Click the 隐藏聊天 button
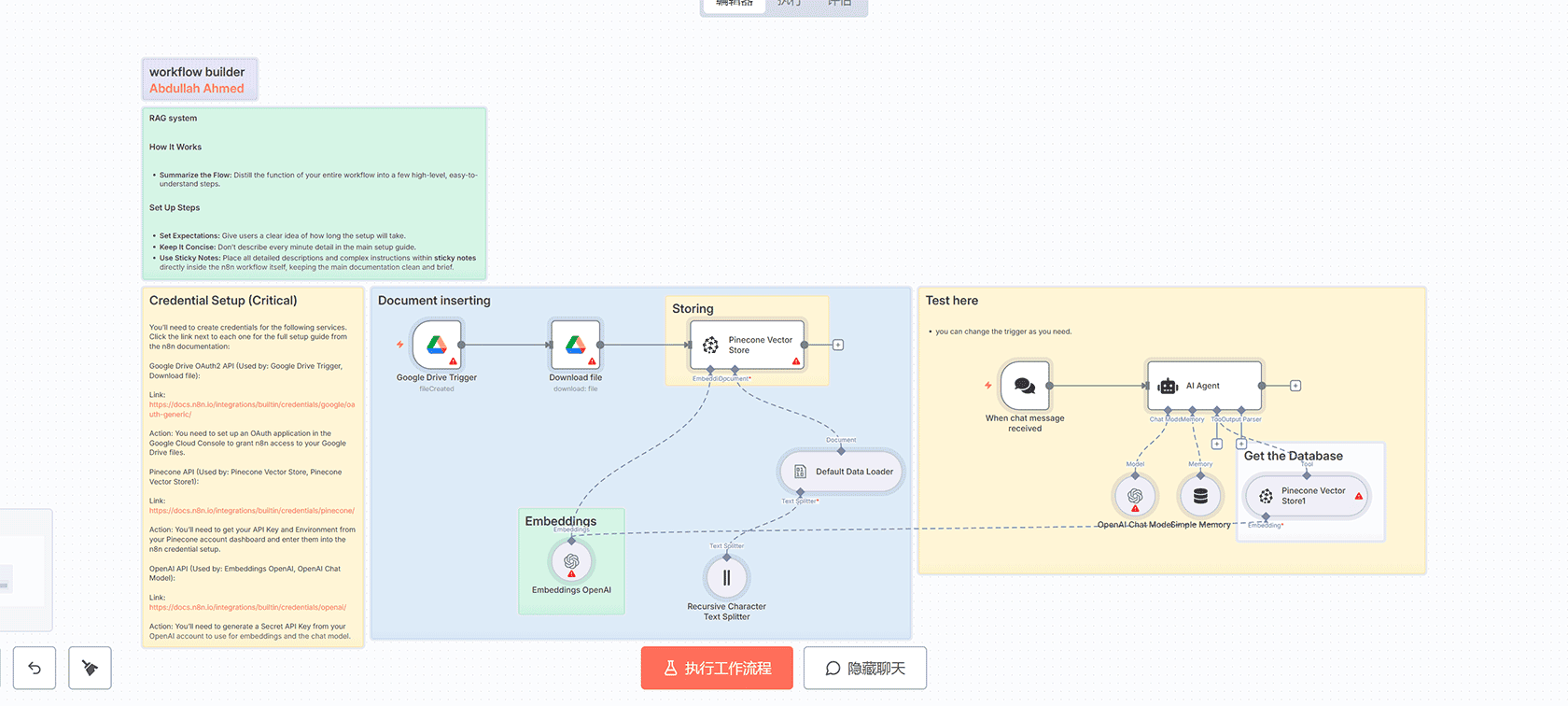 point(864,668)
